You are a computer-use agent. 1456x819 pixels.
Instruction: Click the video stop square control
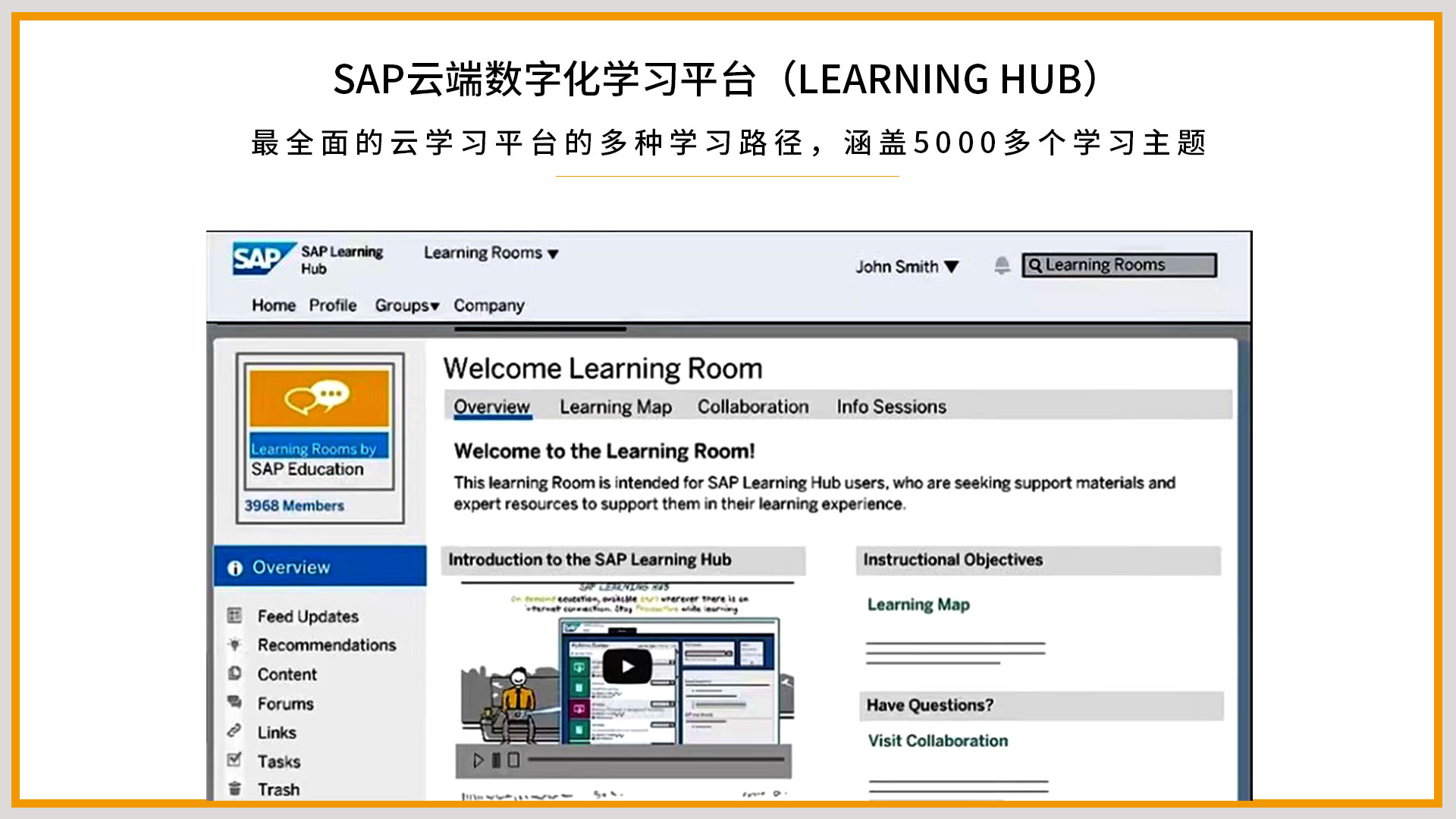pos(513,760)
